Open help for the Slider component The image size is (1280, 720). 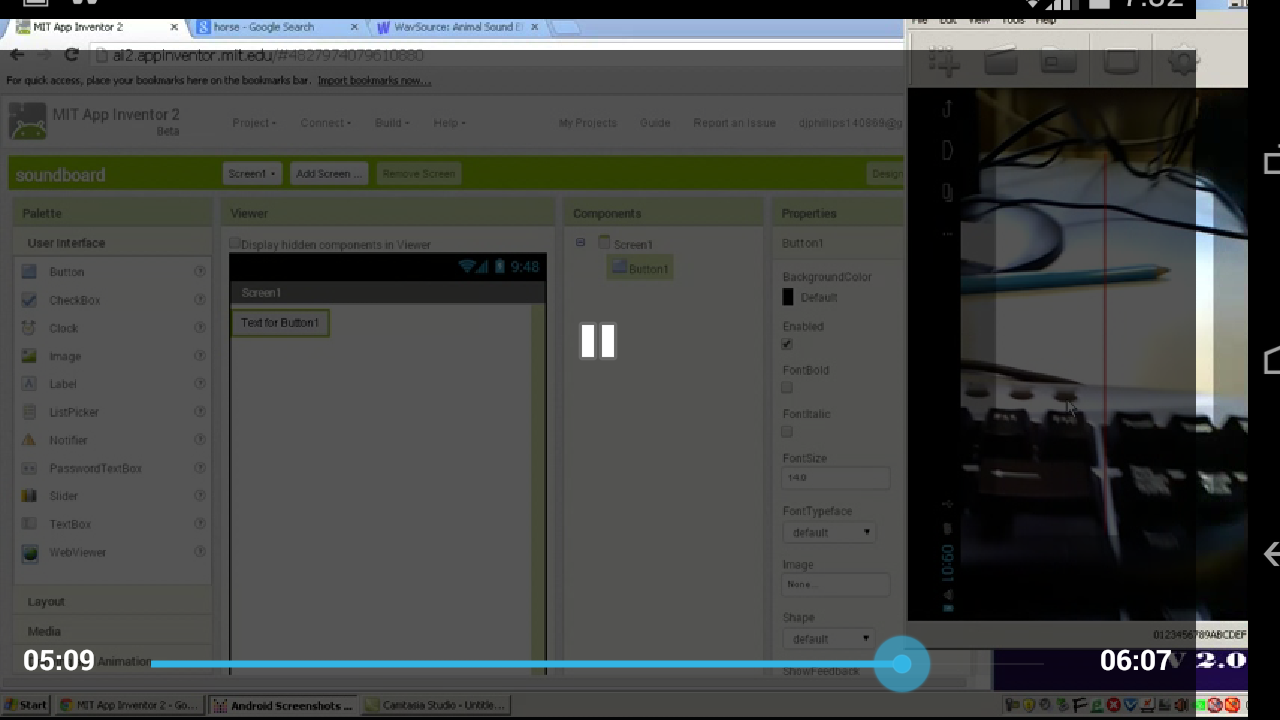pos(200,496)
